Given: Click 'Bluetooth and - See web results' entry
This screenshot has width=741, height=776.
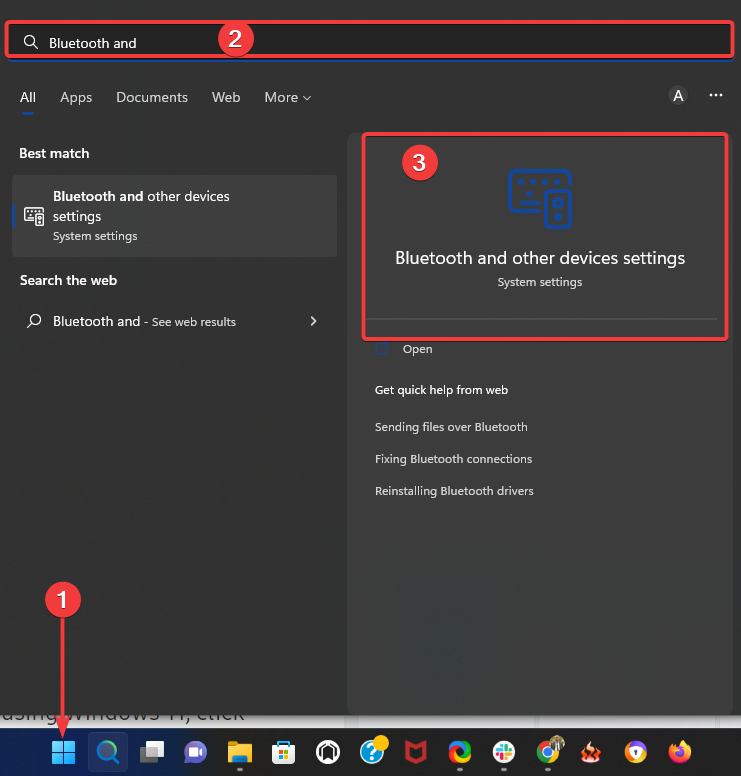Looking at the screenshot, I should pyautogui.click(x=173, y=321).
